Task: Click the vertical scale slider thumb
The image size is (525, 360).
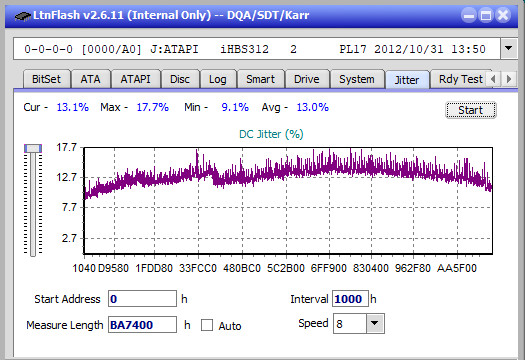Action: click(x=33, y=148)
